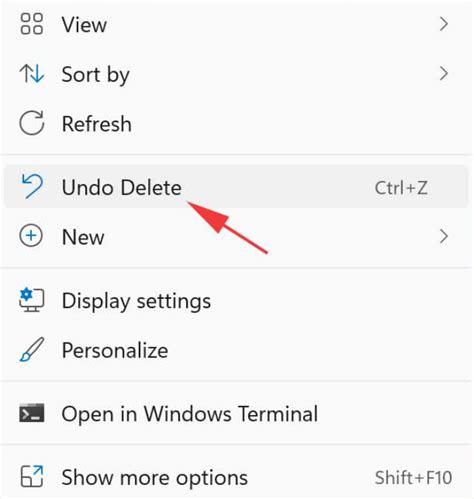Click the Show more options arrow-box icon
The height and width of the screenshot is (499, 474).
32,476
